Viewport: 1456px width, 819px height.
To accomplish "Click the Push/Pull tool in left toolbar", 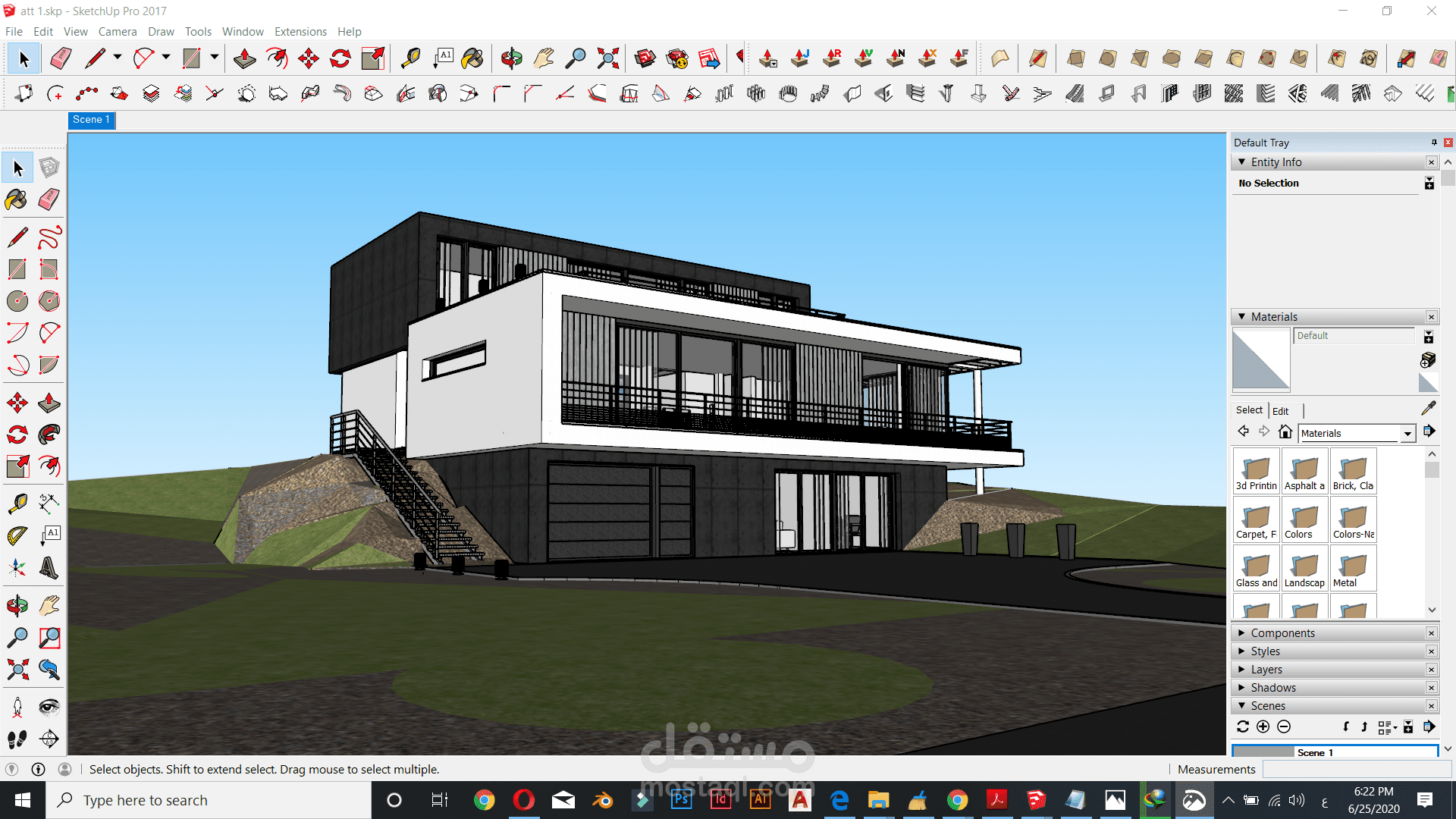I will (x=49, y=403).
